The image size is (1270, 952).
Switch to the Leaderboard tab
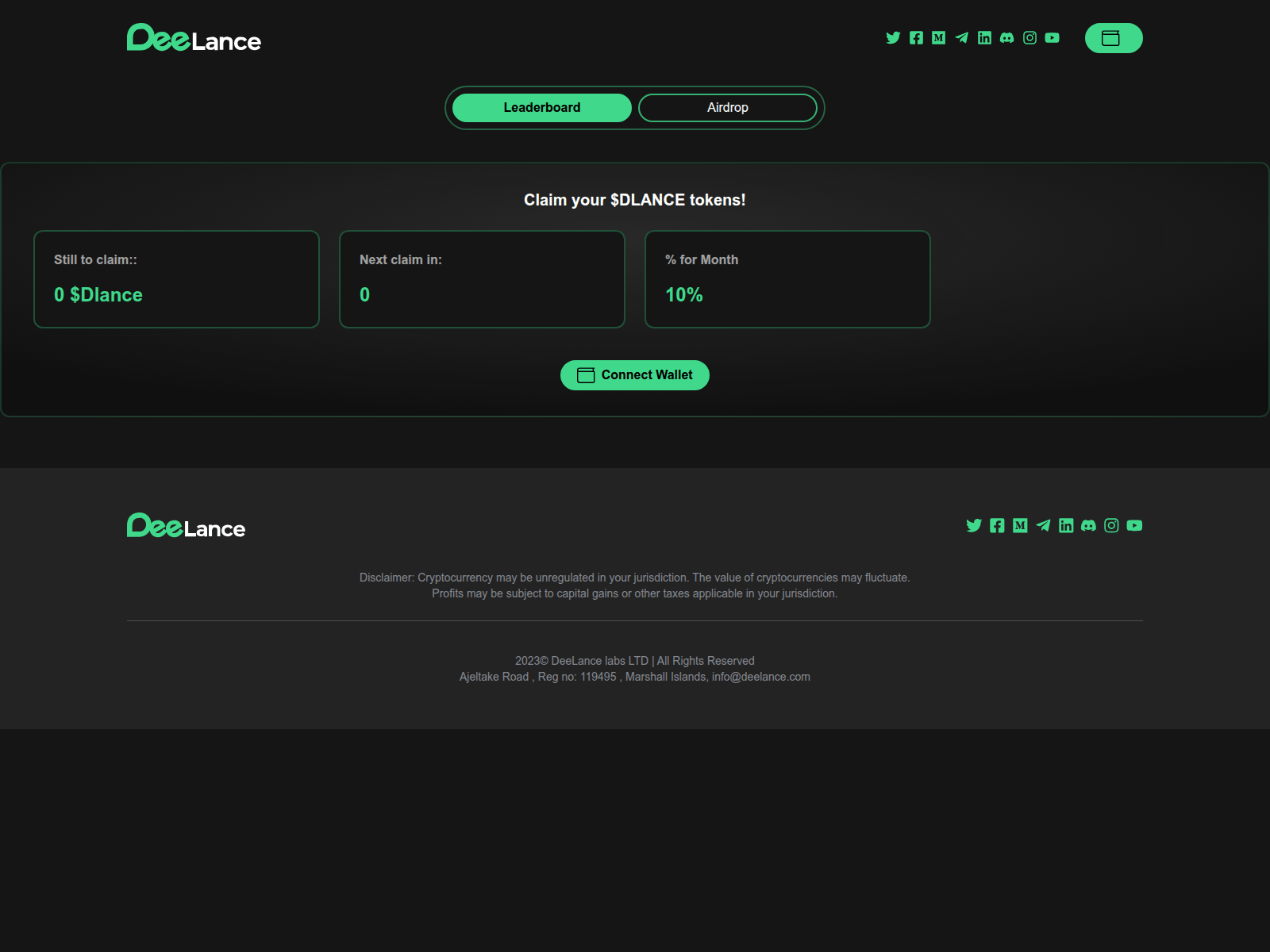[542, 108]
